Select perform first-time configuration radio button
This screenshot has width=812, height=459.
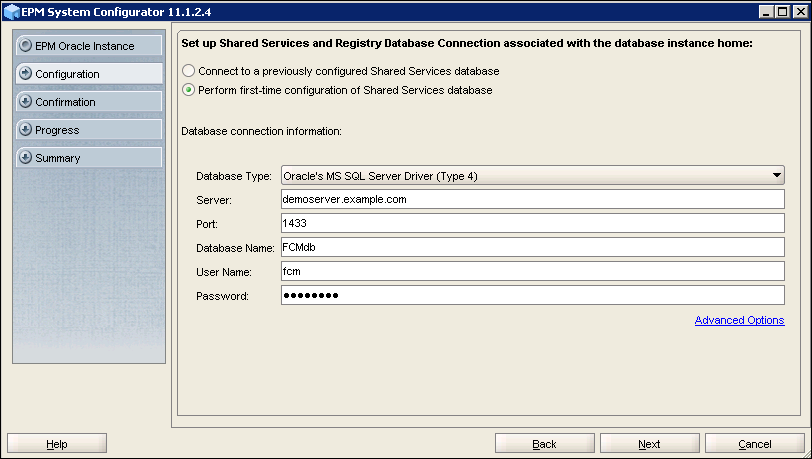189,90
